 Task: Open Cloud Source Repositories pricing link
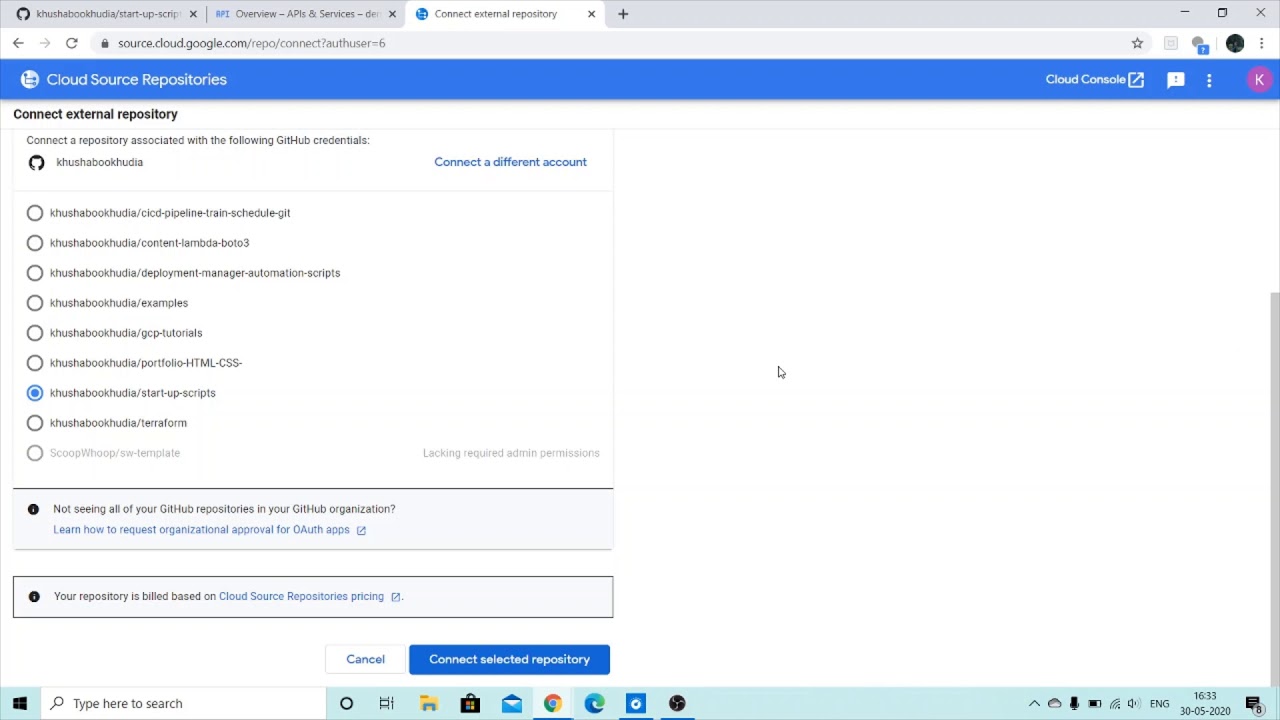pyautogui.click(x=301, y=596)
